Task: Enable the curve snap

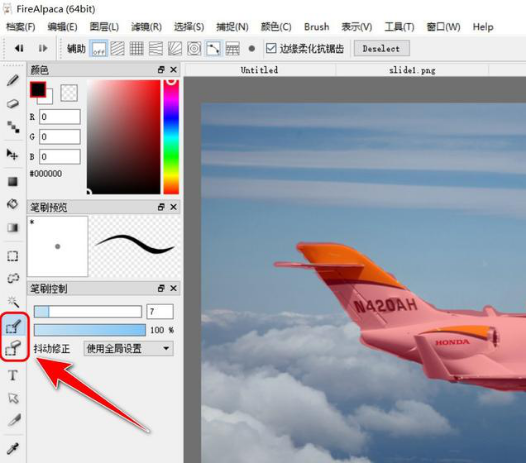Action: (213, 49)
